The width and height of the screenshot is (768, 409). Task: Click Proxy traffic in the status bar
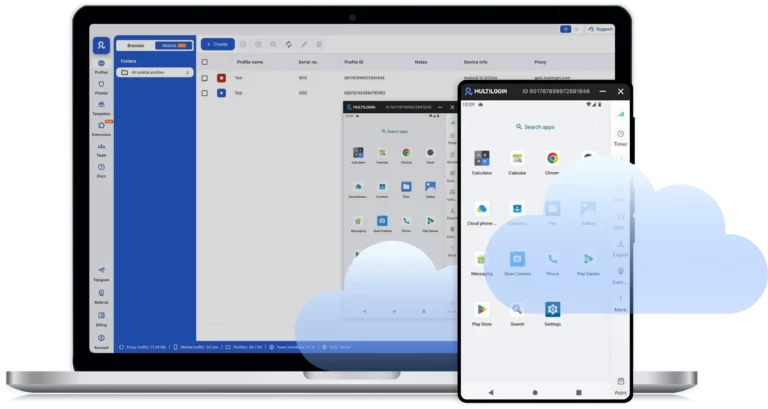point(143,347)
